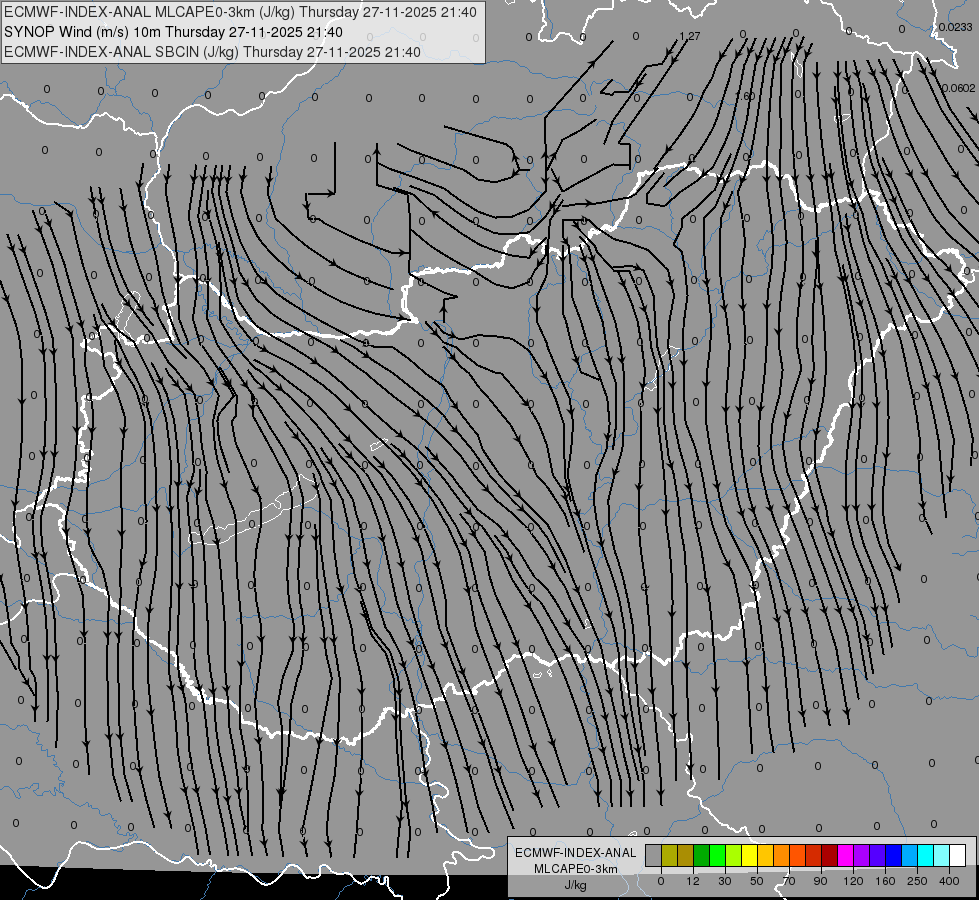979x900 pixels.
Task: Click the 0.0233 value on the map
Action: pos(955,27)
